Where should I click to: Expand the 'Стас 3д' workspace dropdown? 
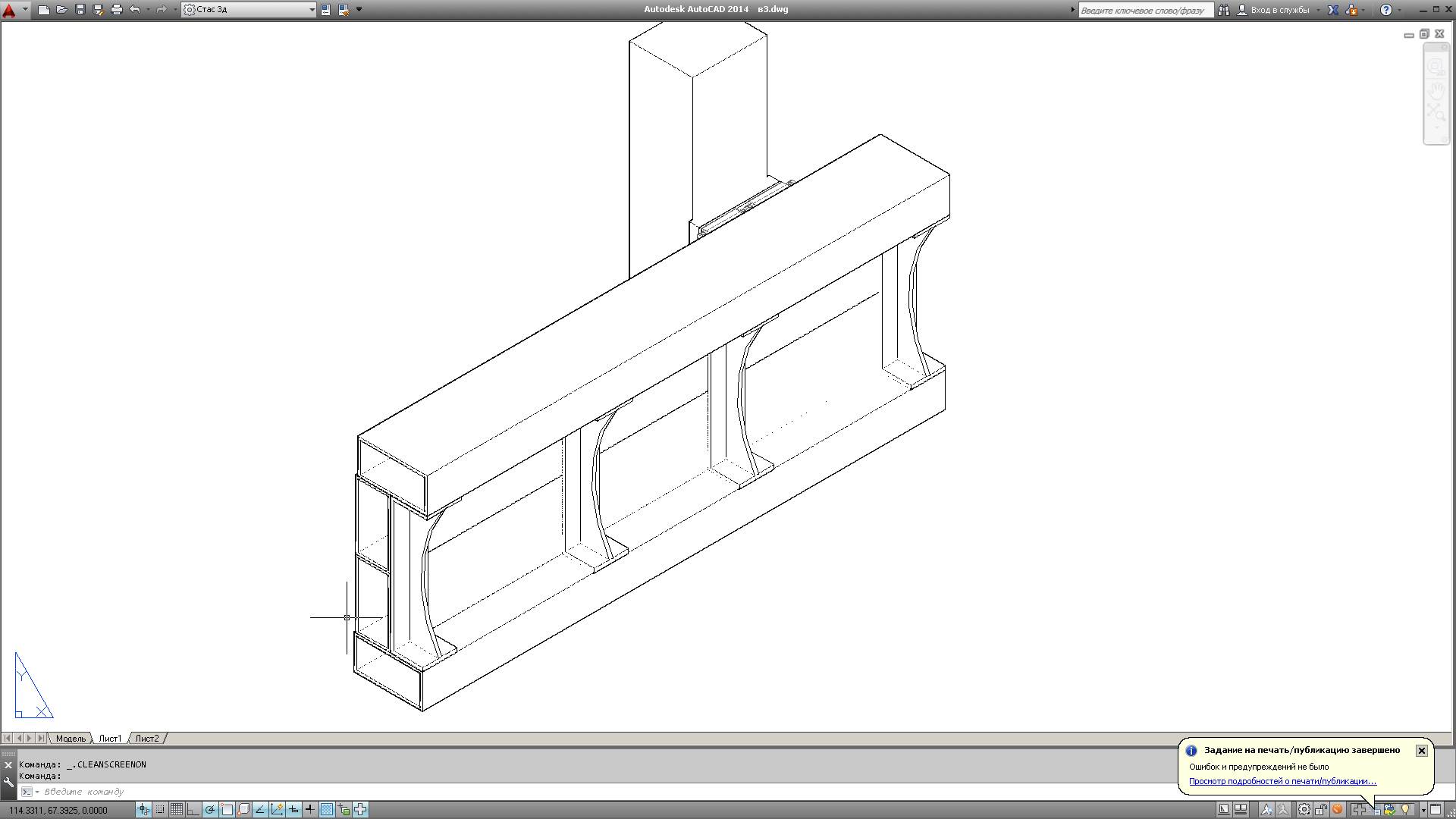[312, 10]
